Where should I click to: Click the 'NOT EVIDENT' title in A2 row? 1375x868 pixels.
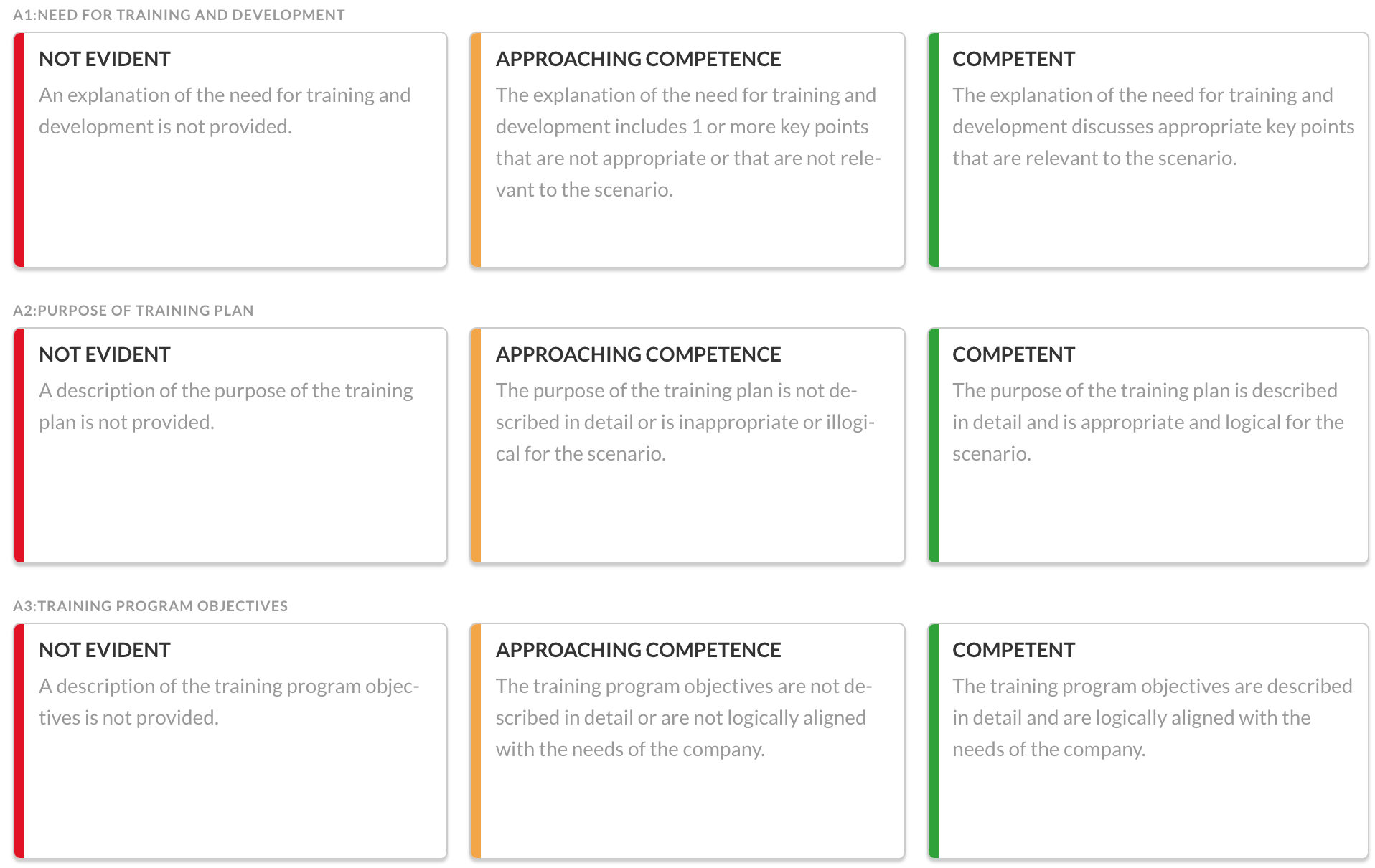pos(105,354)
